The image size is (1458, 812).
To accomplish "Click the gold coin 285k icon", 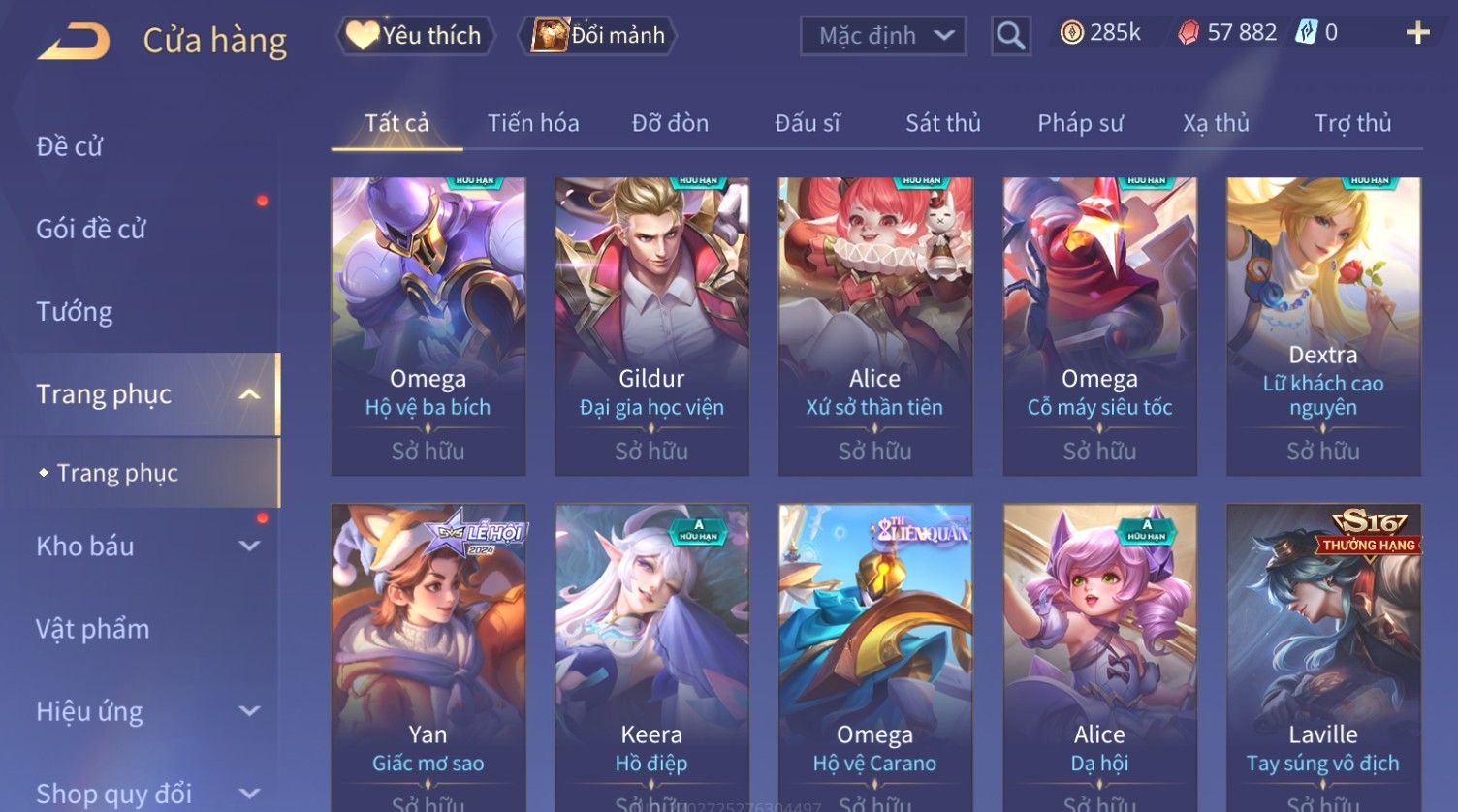I will click(1071, 33).
